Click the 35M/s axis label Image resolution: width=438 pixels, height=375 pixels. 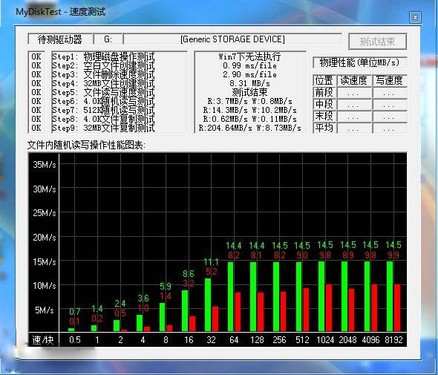[44, 165]
